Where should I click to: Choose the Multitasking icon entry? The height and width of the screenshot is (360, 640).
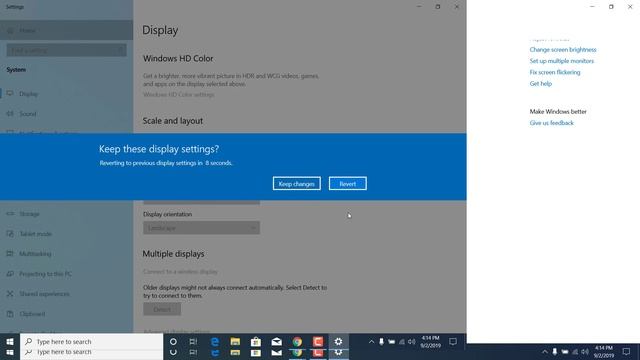10,253
